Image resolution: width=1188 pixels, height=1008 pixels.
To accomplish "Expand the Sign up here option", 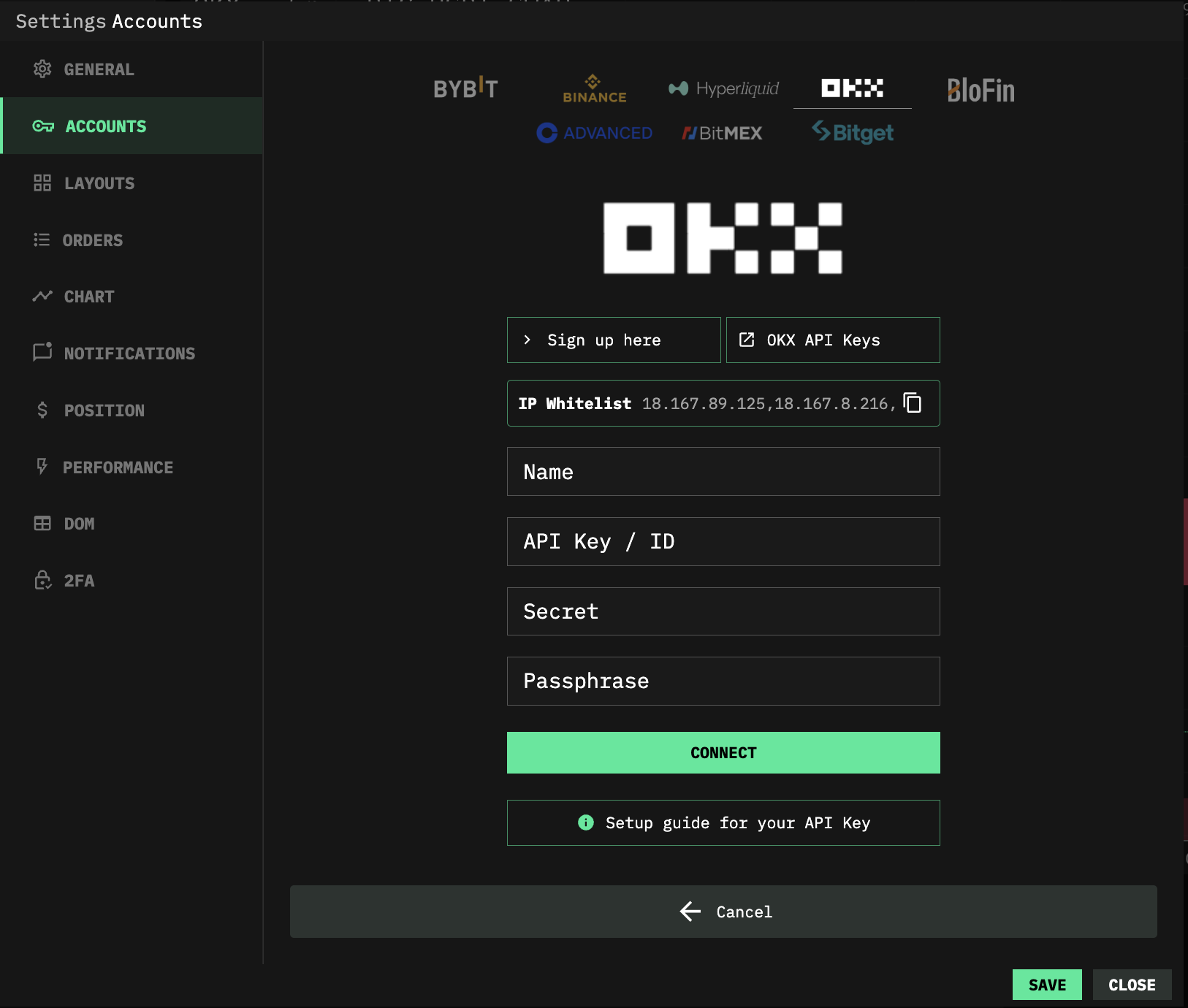I will [x=614, y=340].
